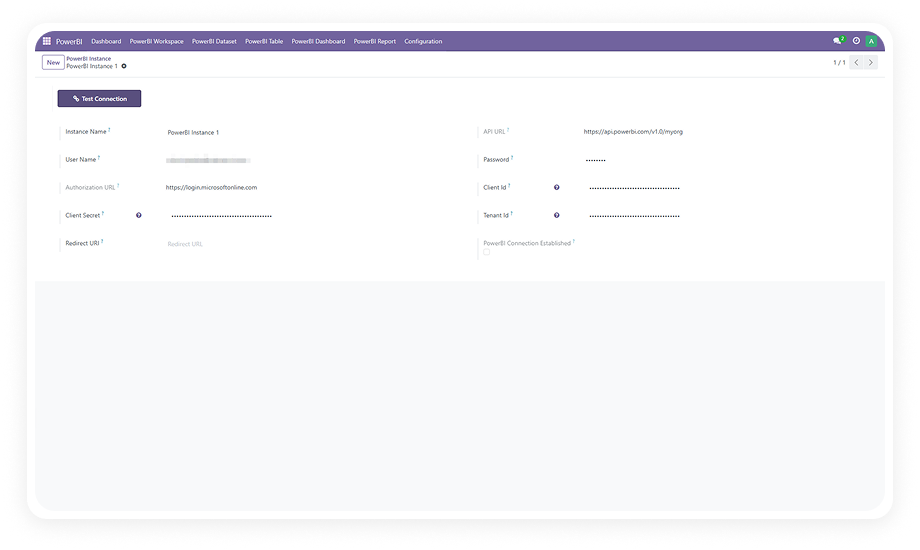
Task: Click the Authorization URL value
Action: coord(211,188)
